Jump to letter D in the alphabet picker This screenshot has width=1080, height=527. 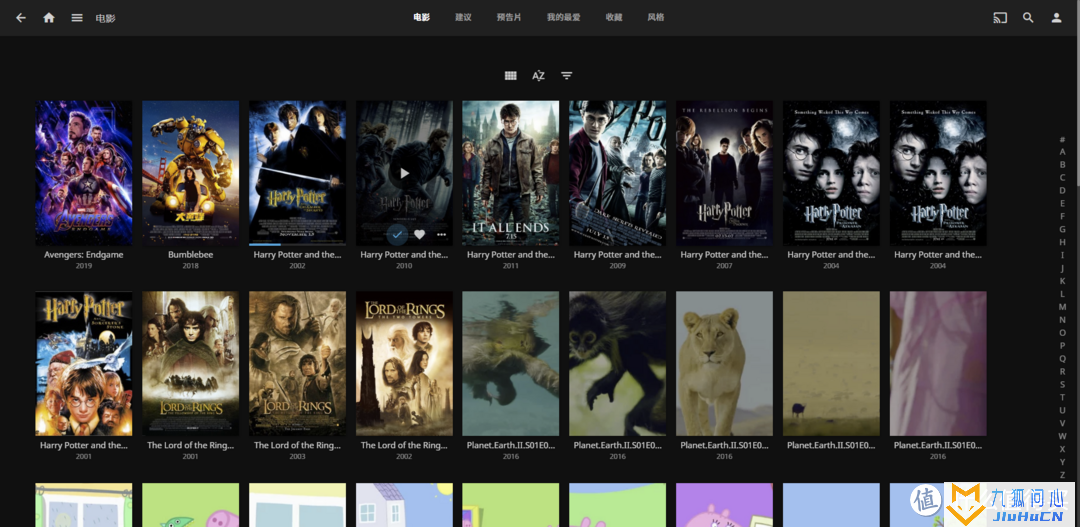pos(1063,190)
